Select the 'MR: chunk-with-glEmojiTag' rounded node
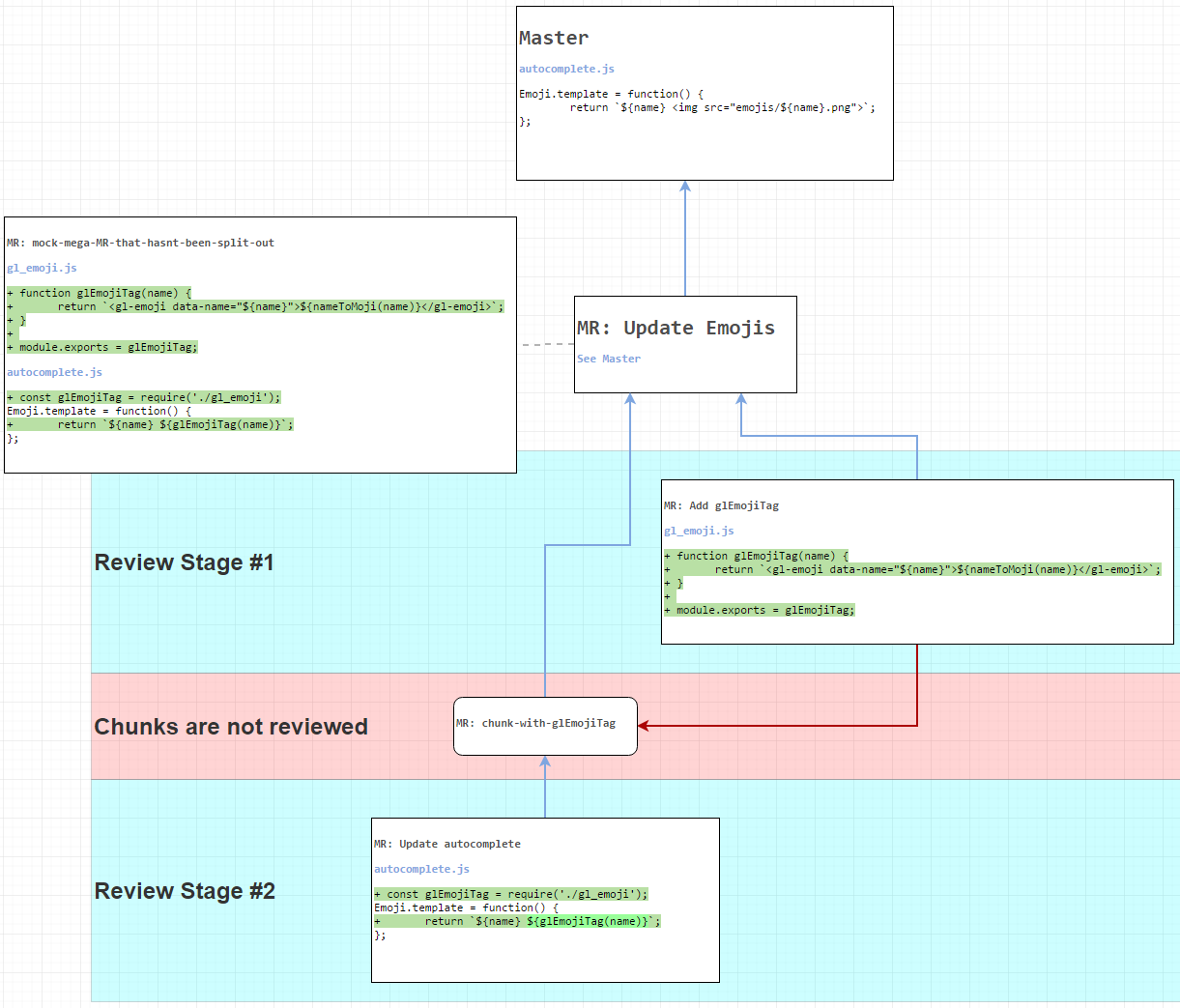This screenshot has height=1008, width=1180. [x=545, y=725]
